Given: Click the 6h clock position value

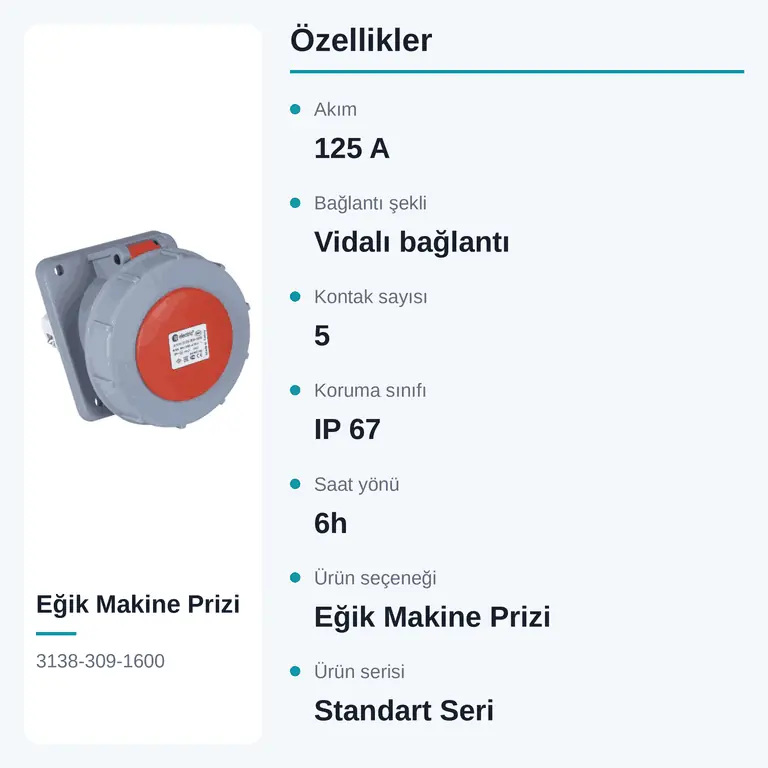Looking at the screenshot, I should point(331,523).
